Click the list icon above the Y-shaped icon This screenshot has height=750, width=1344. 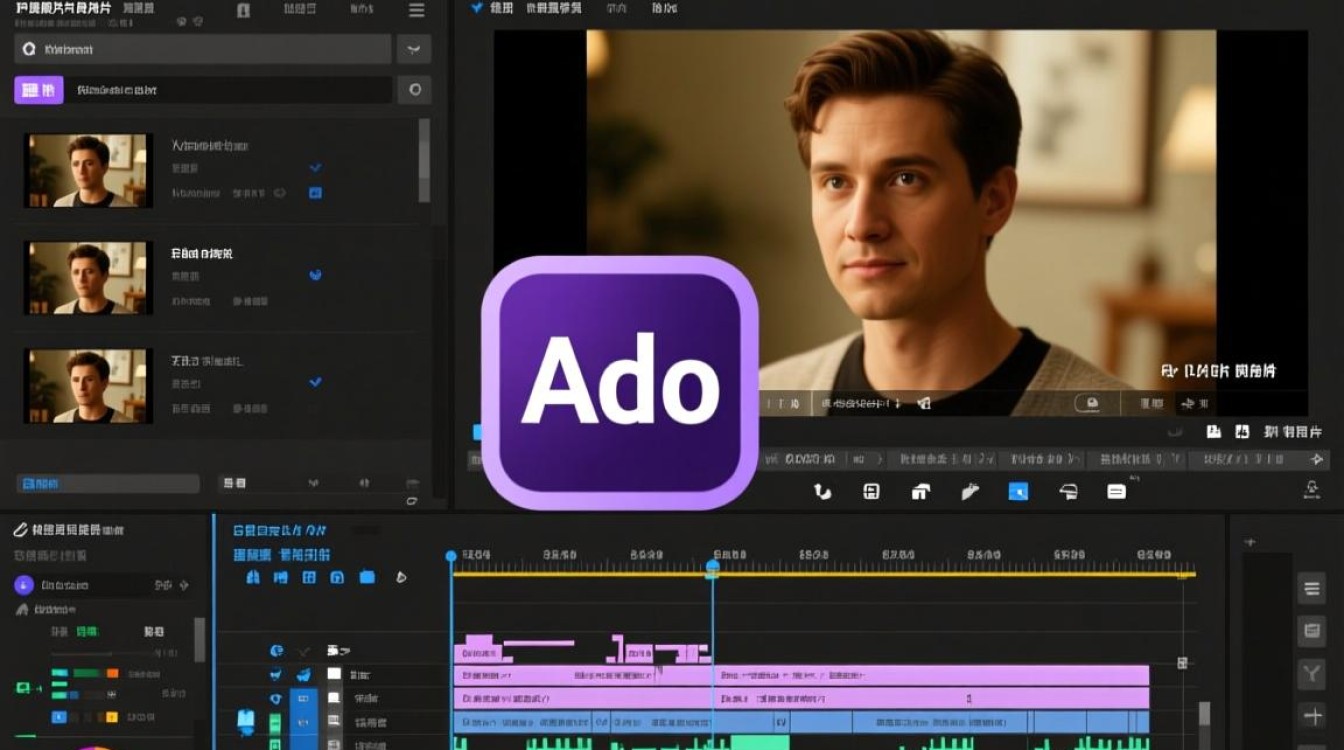(x=1311, y=631)
